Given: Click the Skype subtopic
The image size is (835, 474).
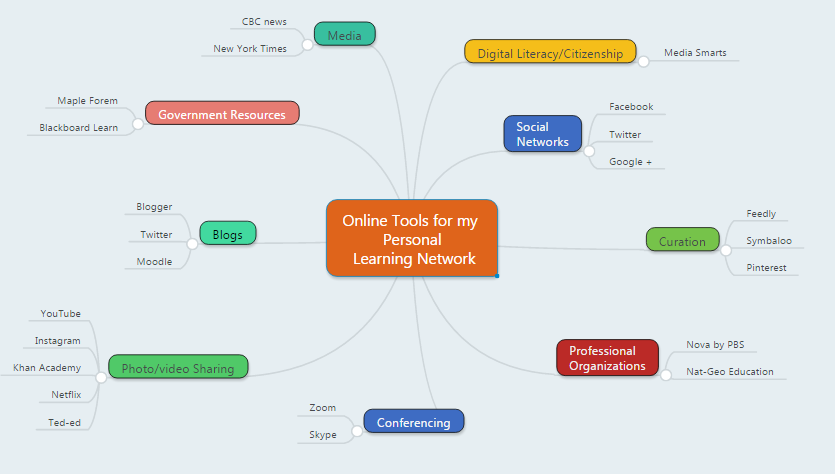Looking at the screenshot, I should tap(323, 435).
